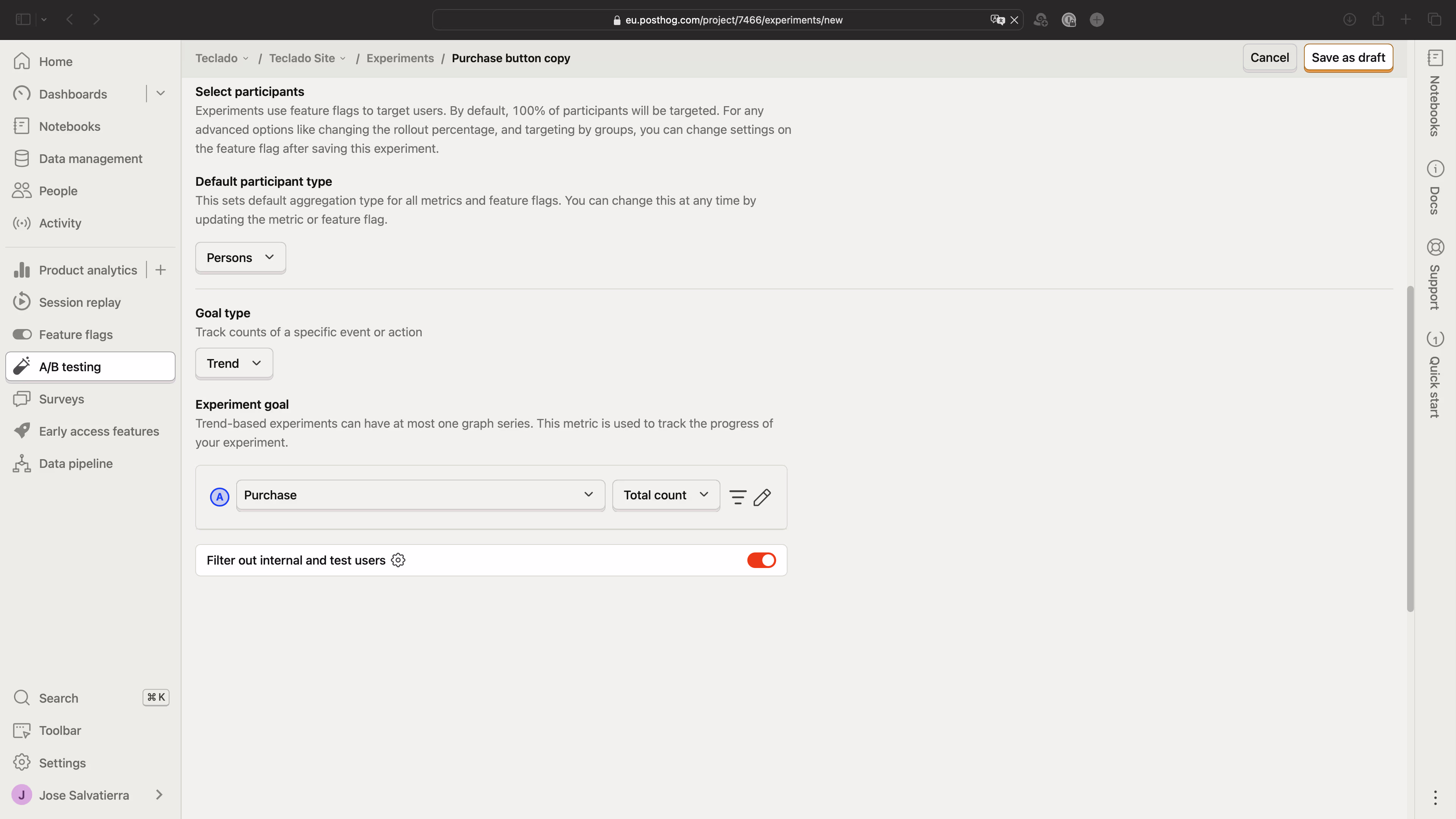Expand the Dashboards dropdown chevron

click(160, 94)
